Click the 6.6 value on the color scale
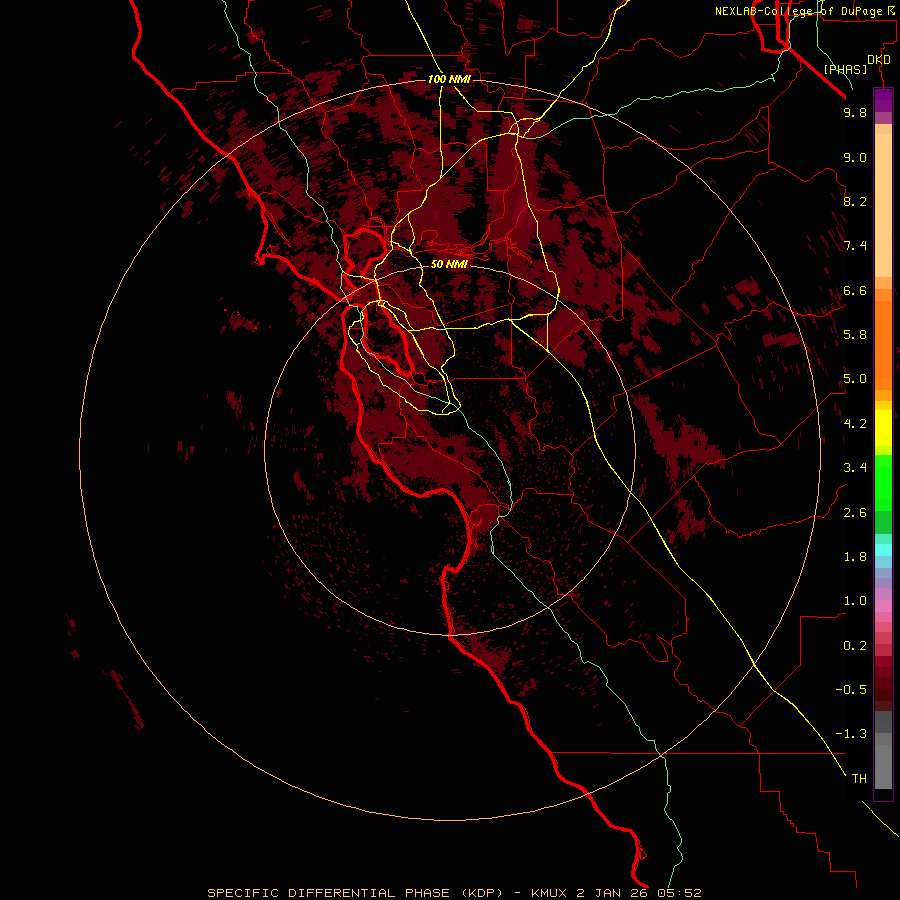This screenshot has width=900, height=900. click(855, 290)
